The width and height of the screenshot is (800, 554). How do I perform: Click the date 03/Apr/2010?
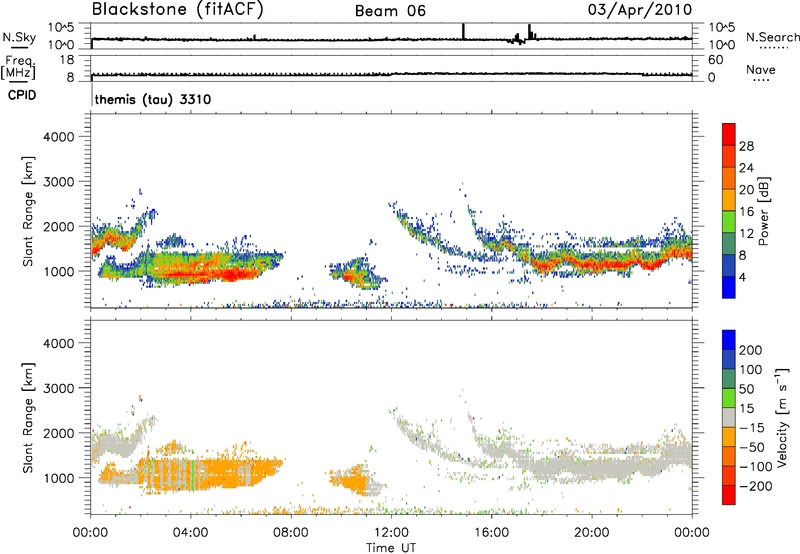pos(640,10)
